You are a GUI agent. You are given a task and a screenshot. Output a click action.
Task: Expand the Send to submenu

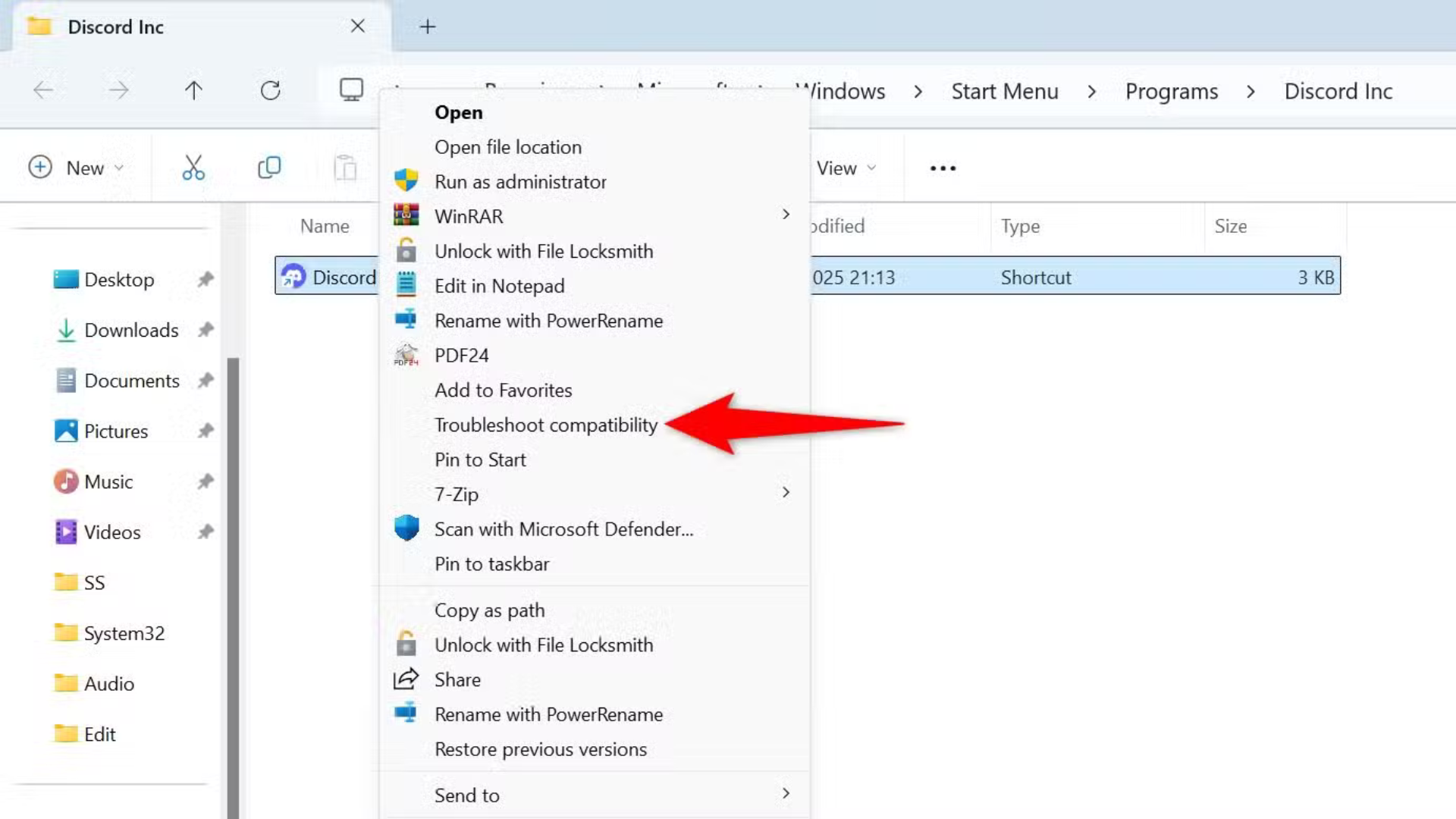pyautogui.click(x=786, y=794)
